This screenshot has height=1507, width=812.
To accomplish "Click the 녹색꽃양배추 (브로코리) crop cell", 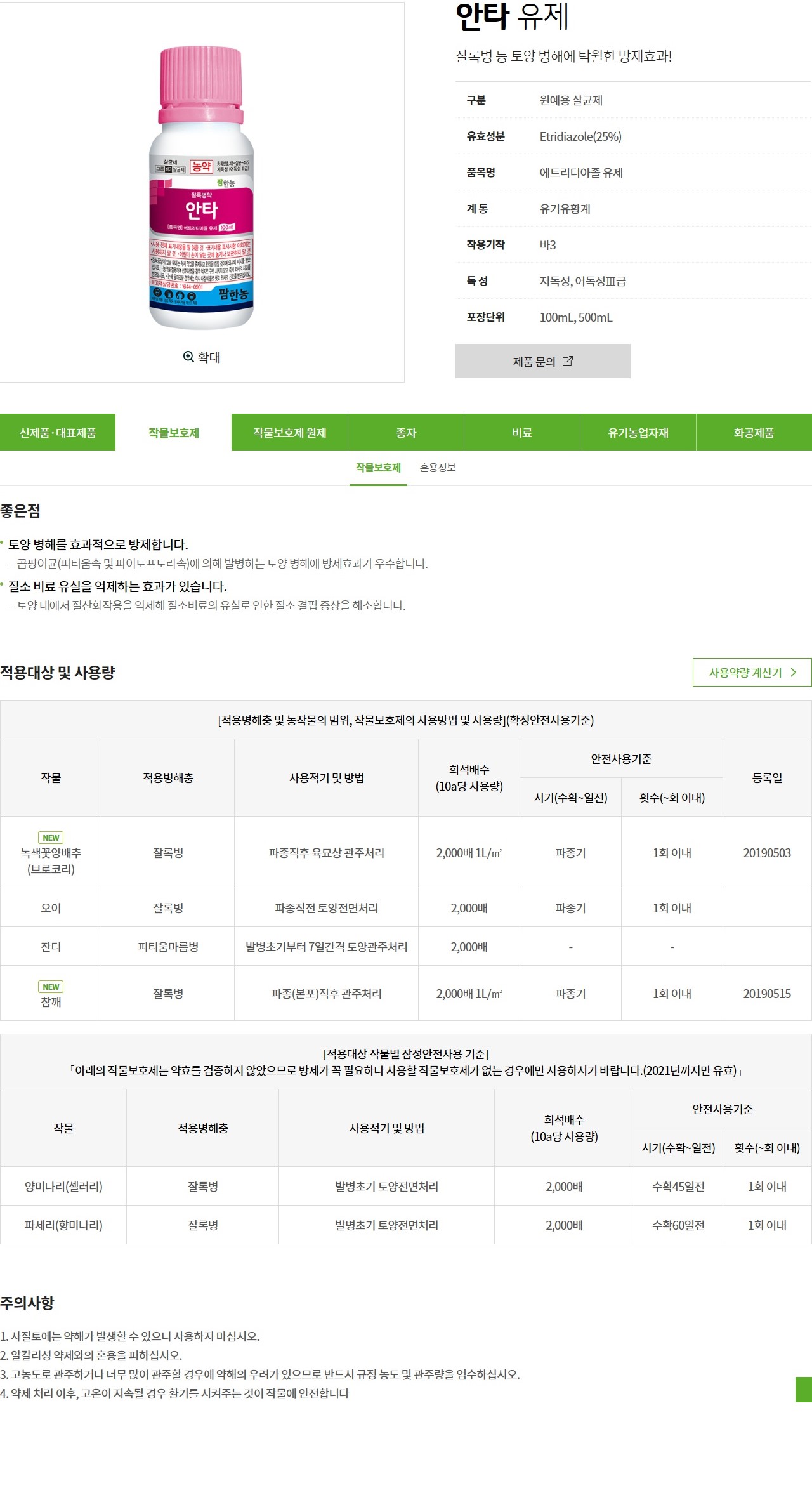I will click(51, 852).
